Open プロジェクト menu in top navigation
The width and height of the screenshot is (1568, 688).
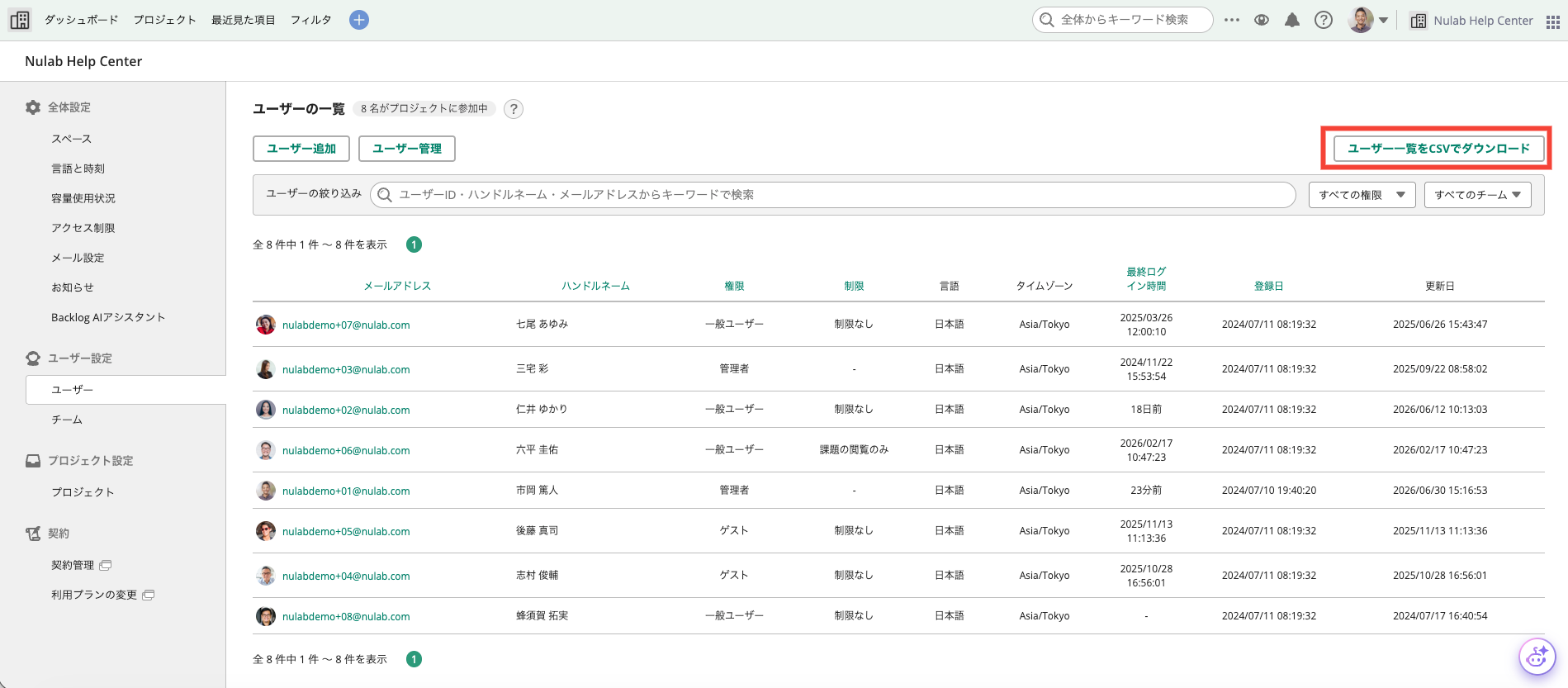pyautogui.click(x=165, y=20)
